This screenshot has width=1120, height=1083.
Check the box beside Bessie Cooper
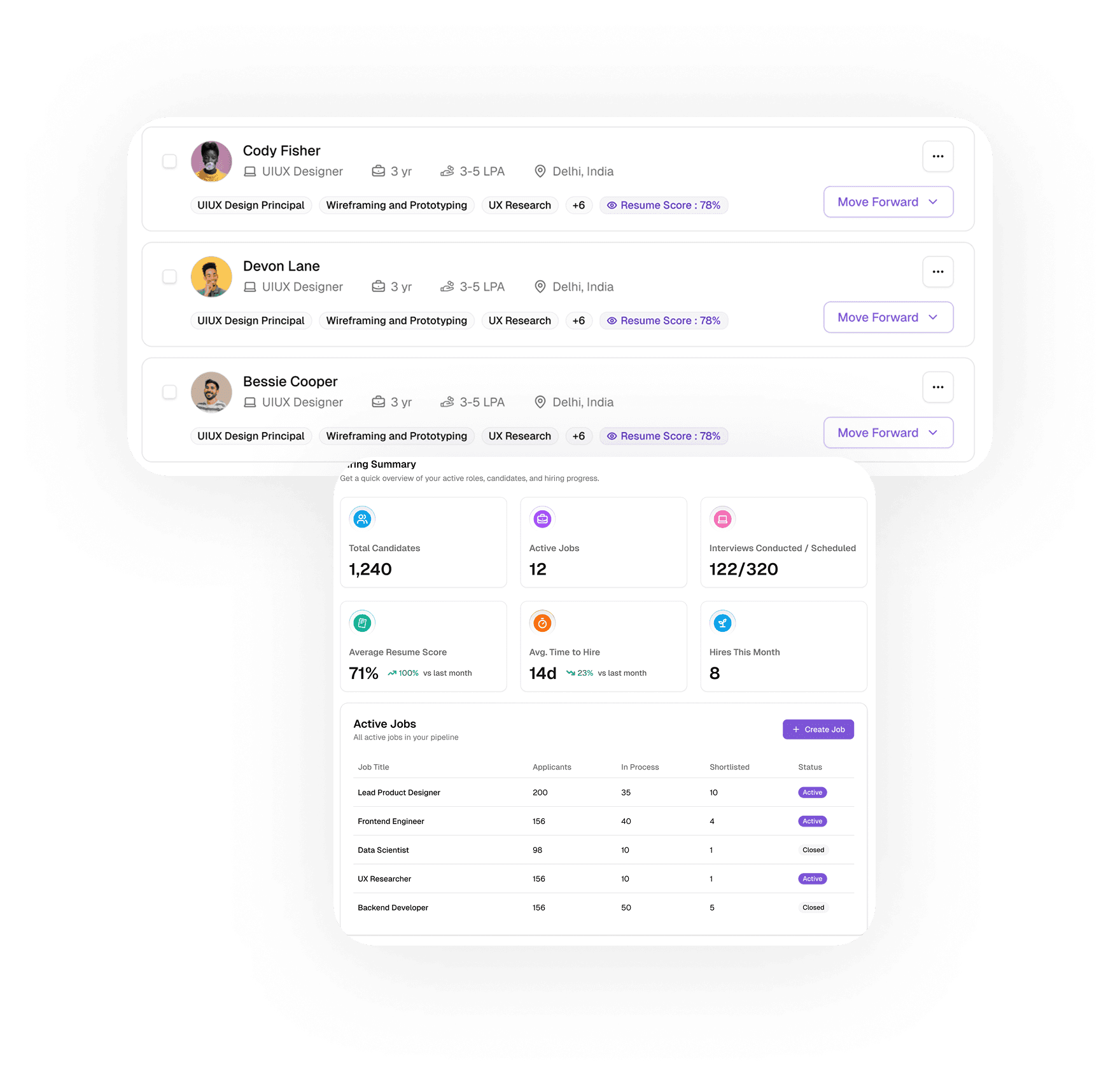(x=169, y=391)
